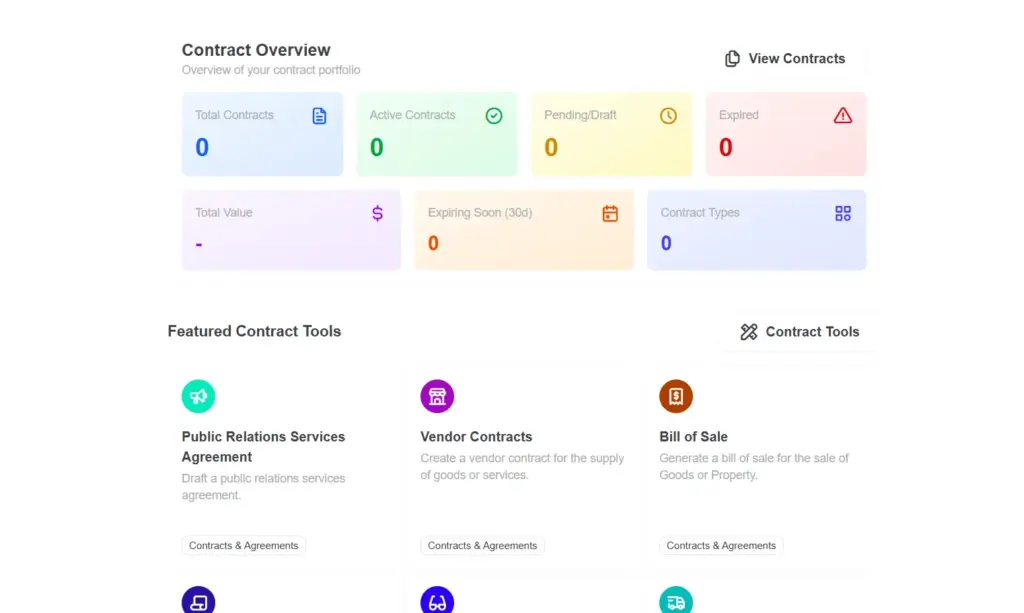Click the grid icon on Contract Types card
Viewport: 1024px width, 613px height.
(x=842, y=213)
